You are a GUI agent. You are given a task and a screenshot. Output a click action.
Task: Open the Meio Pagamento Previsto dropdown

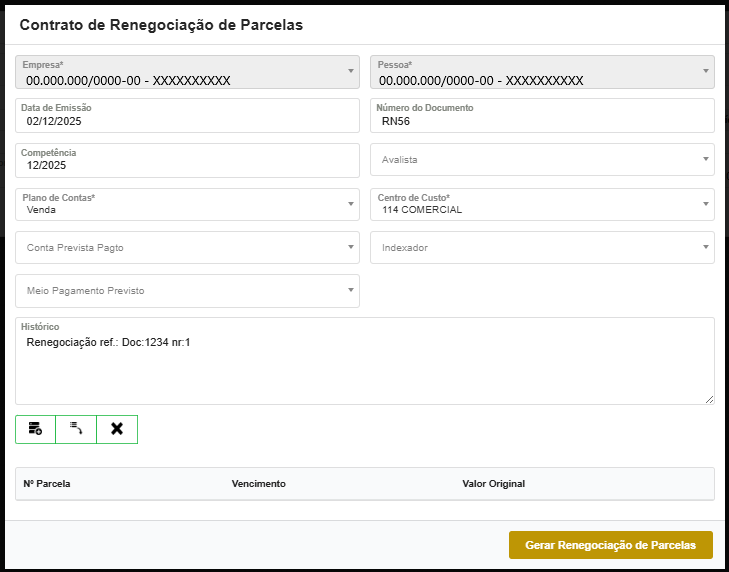pos(187,291)
